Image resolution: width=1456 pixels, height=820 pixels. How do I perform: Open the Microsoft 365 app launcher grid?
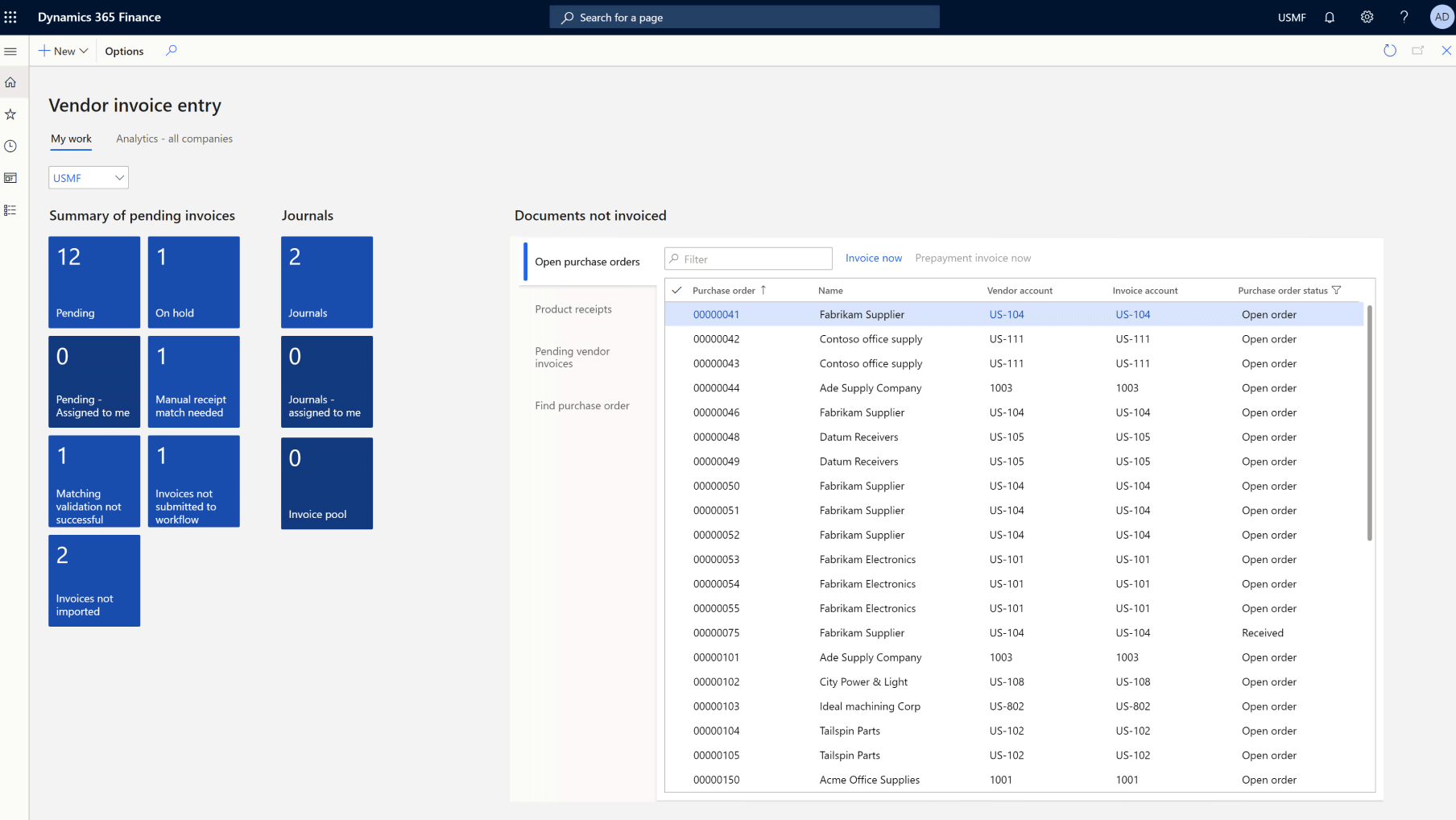tap(10, 16)
